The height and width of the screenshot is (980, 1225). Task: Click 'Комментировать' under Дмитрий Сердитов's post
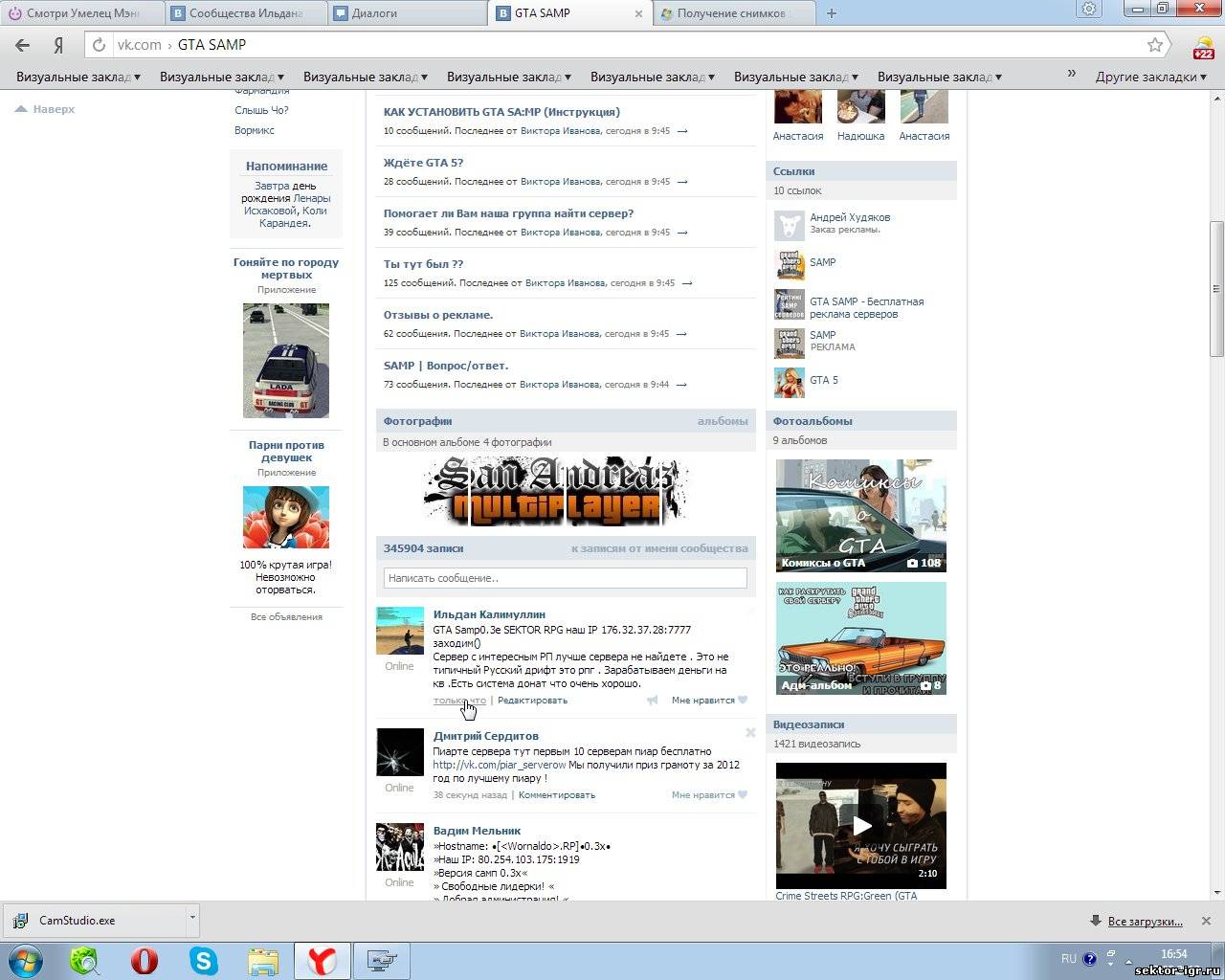point(557,795)
